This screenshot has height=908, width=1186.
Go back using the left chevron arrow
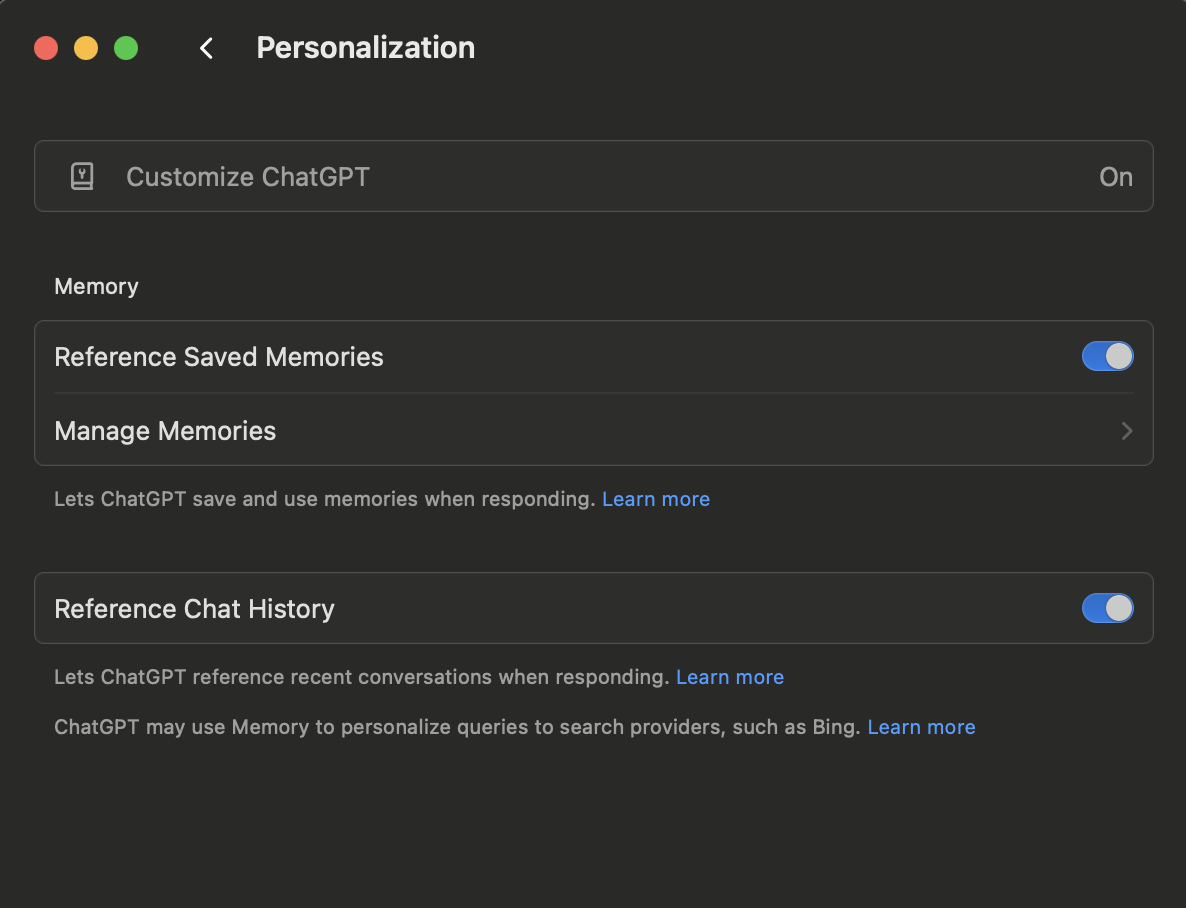[206, 48]
